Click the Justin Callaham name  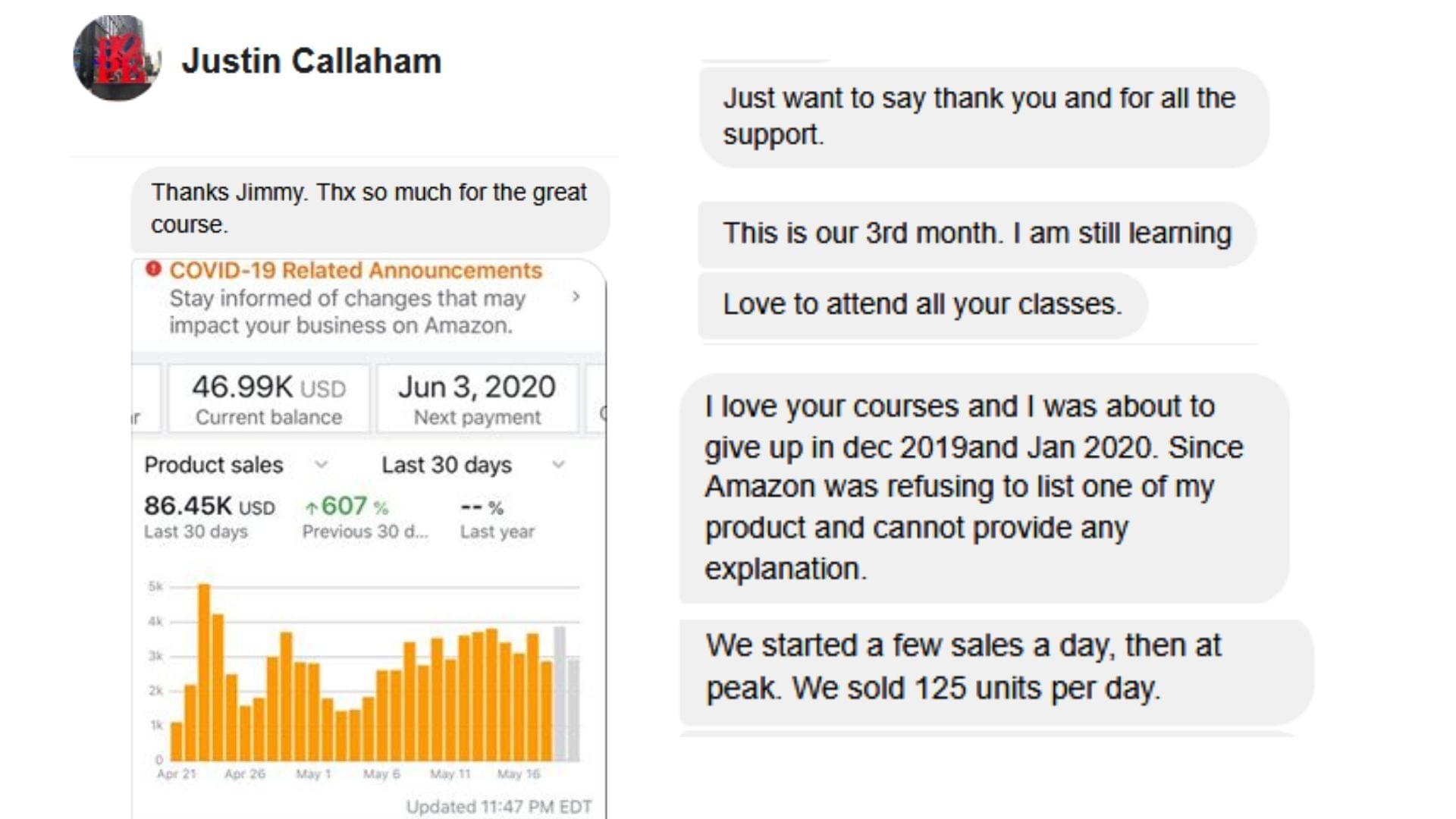coord(311,61)
